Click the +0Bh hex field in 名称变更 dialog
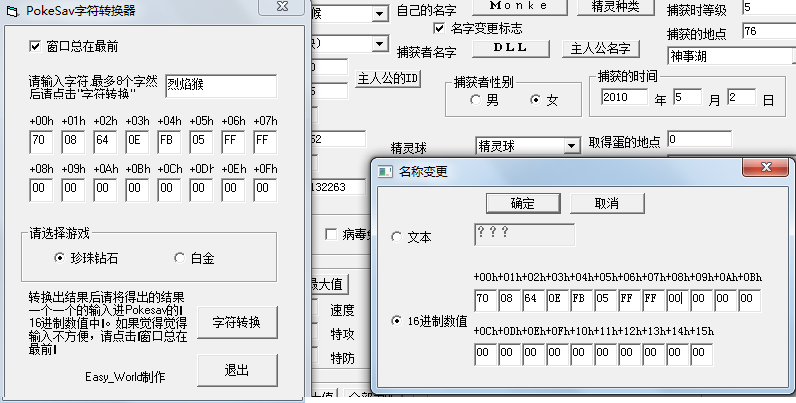796x403 pixels. (x=749, y=300)
